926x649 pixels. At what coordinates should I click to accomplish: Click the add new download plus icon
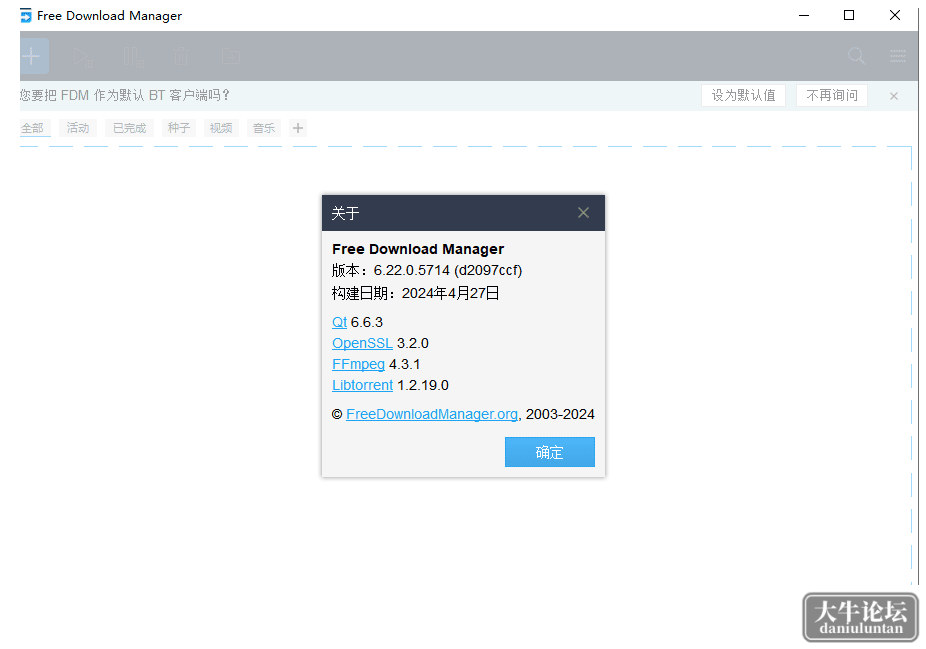32,56
